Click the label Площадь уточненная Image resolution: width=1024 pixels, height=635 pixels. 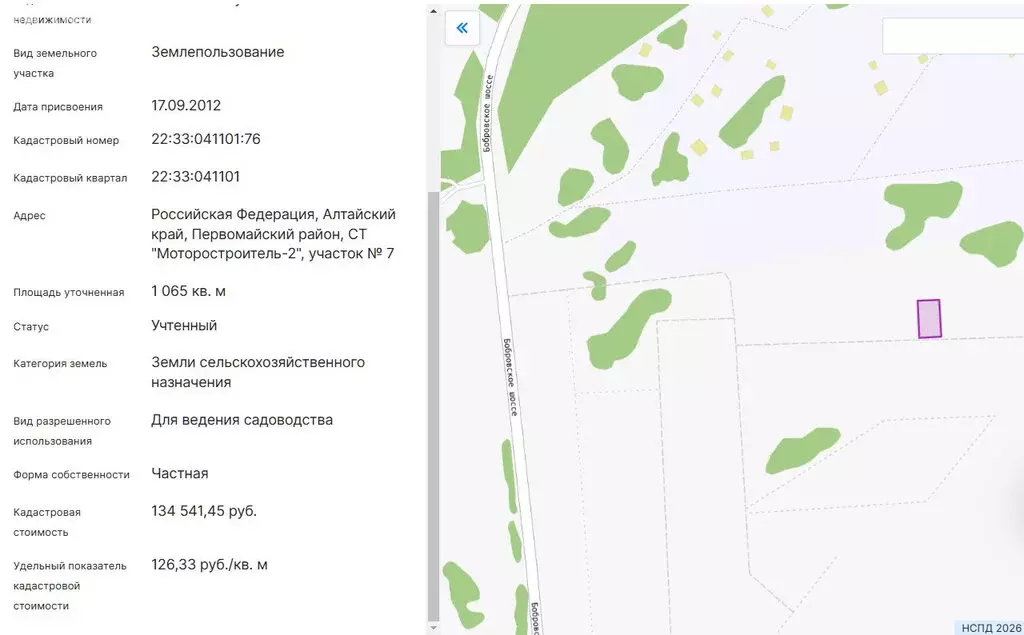(x=69, y=293)
